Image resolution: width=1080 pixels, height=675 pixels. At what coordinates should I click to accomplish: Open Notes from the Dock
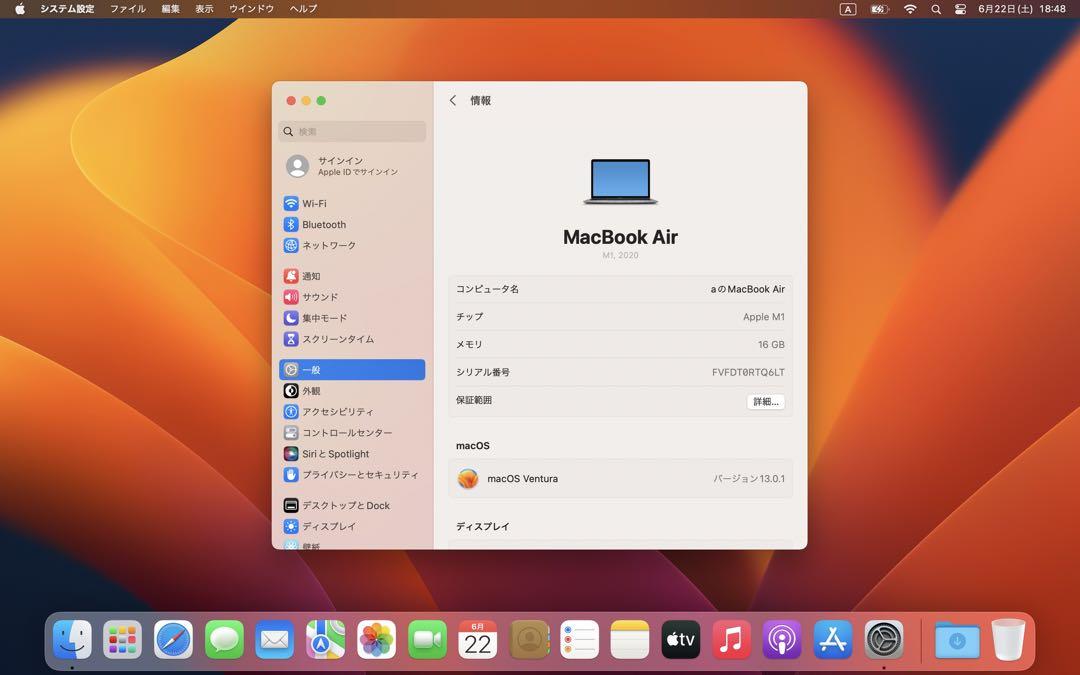tap(630, 640)
